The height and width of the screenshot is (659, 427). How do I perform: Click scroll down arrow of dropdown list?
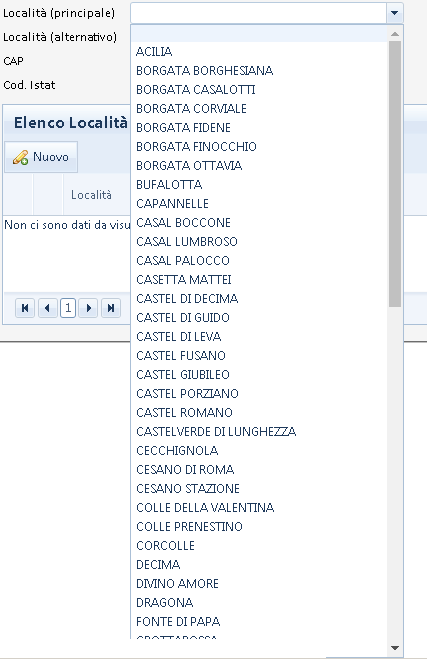click(x=395, y=648)
